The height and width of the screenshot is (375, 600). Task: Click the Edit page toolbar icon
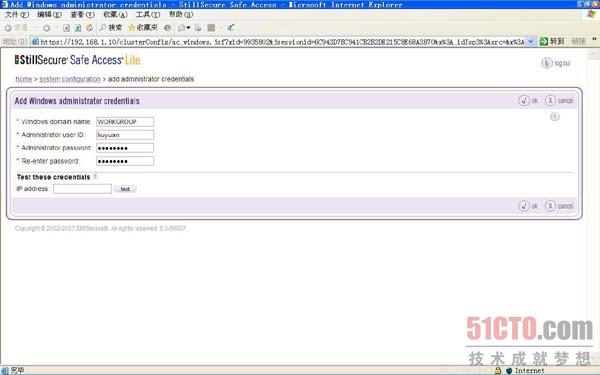pyautogui.click(x=211, y=28)
